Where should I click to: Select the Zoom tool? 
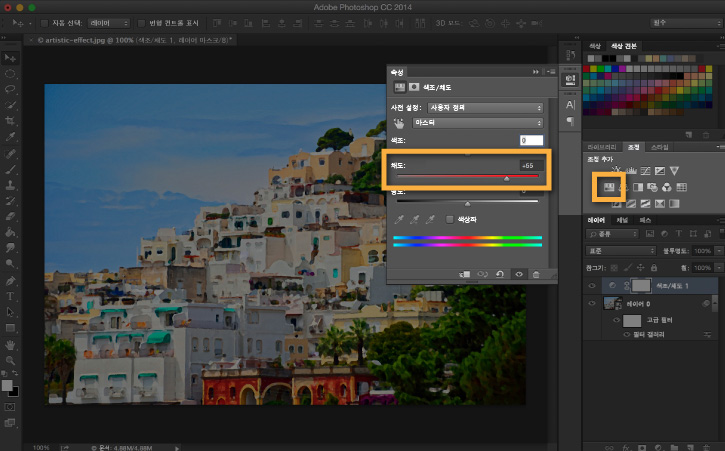10,360
